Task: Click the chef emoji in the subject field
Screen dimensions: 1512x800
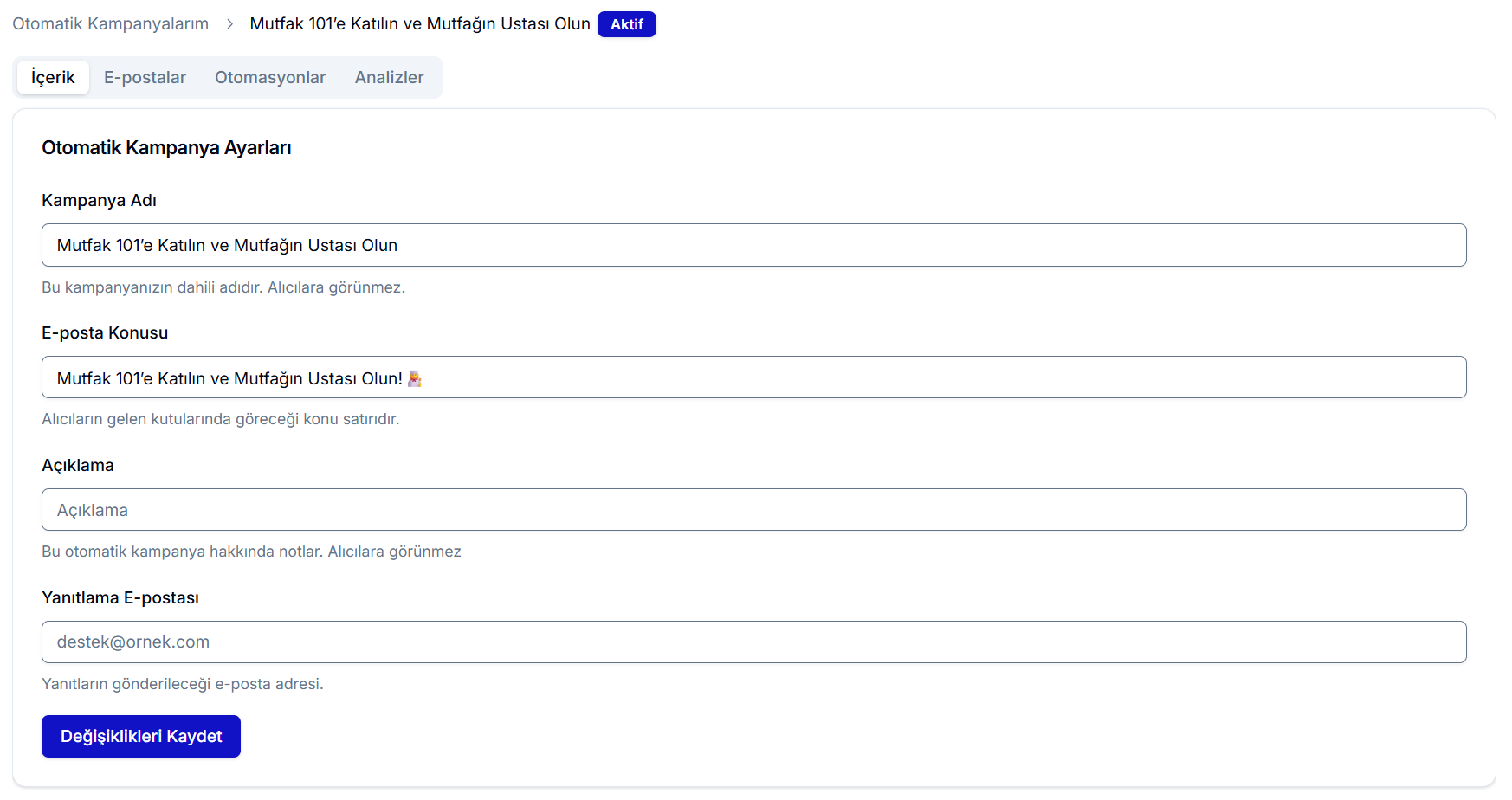Action: pos(415,378)
